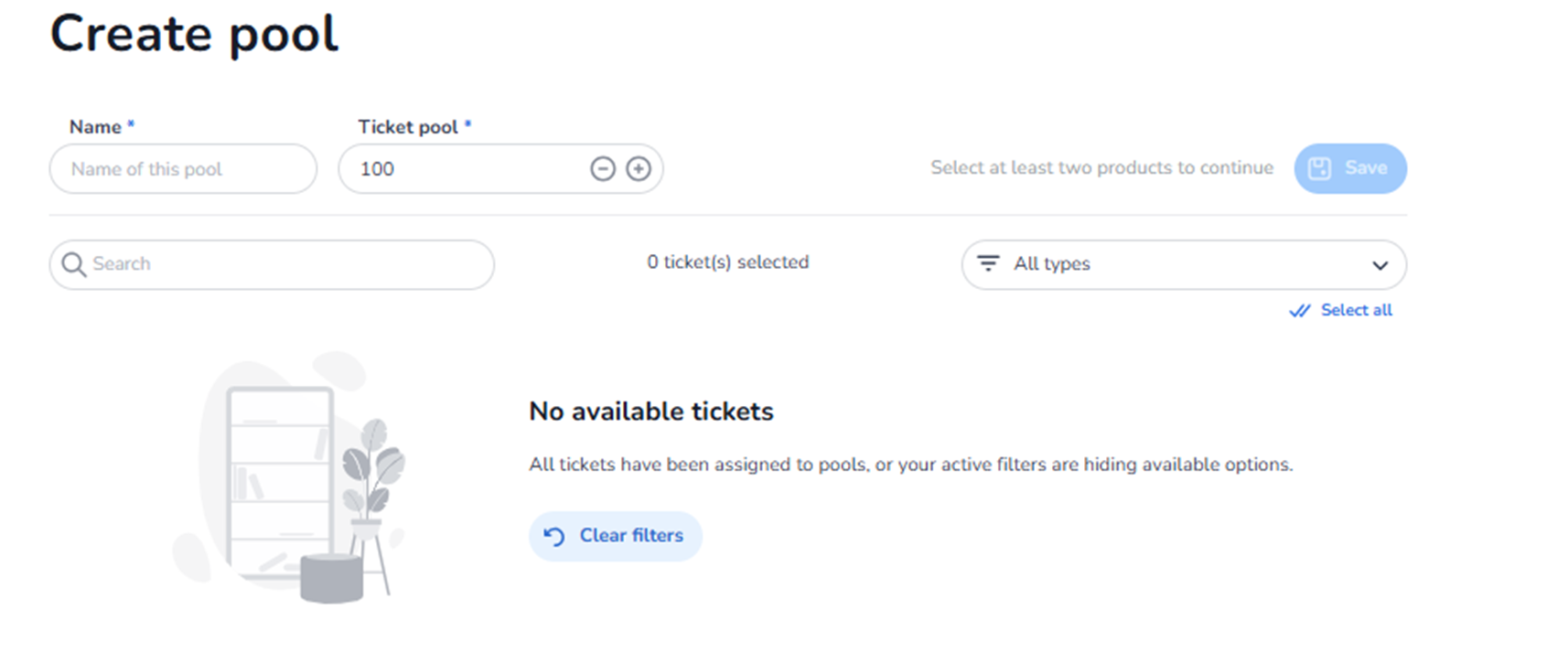Click the No available tickets heading
The image size is (1568, 663).
coord(650,412)
